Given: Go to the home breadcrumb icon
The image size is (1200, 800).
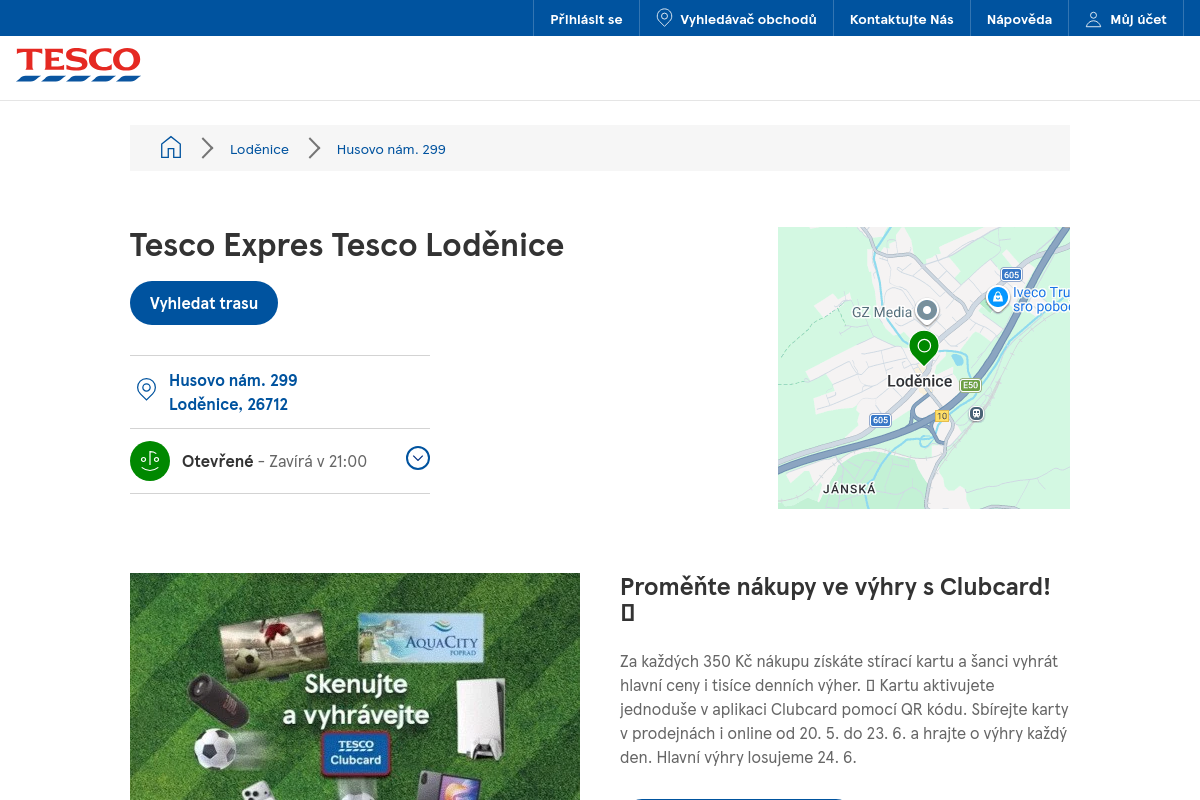Looking at the screenshot, I should click(x=171, y=148).
